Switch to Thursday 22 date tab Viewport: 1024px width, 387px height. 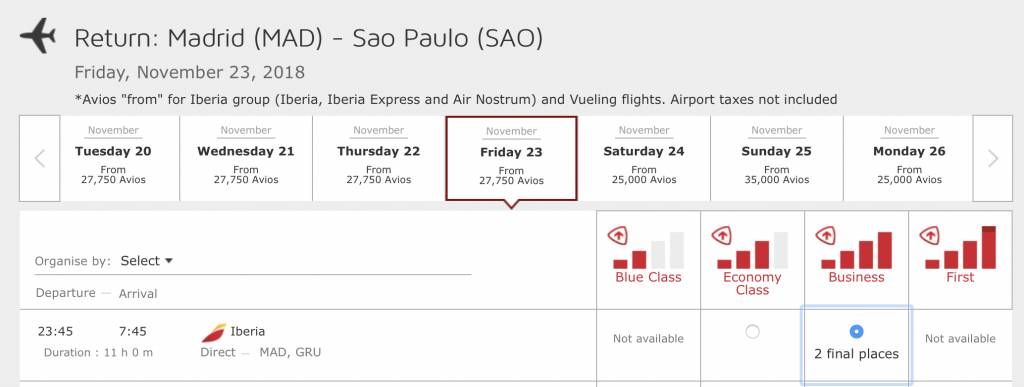(379, 159)
